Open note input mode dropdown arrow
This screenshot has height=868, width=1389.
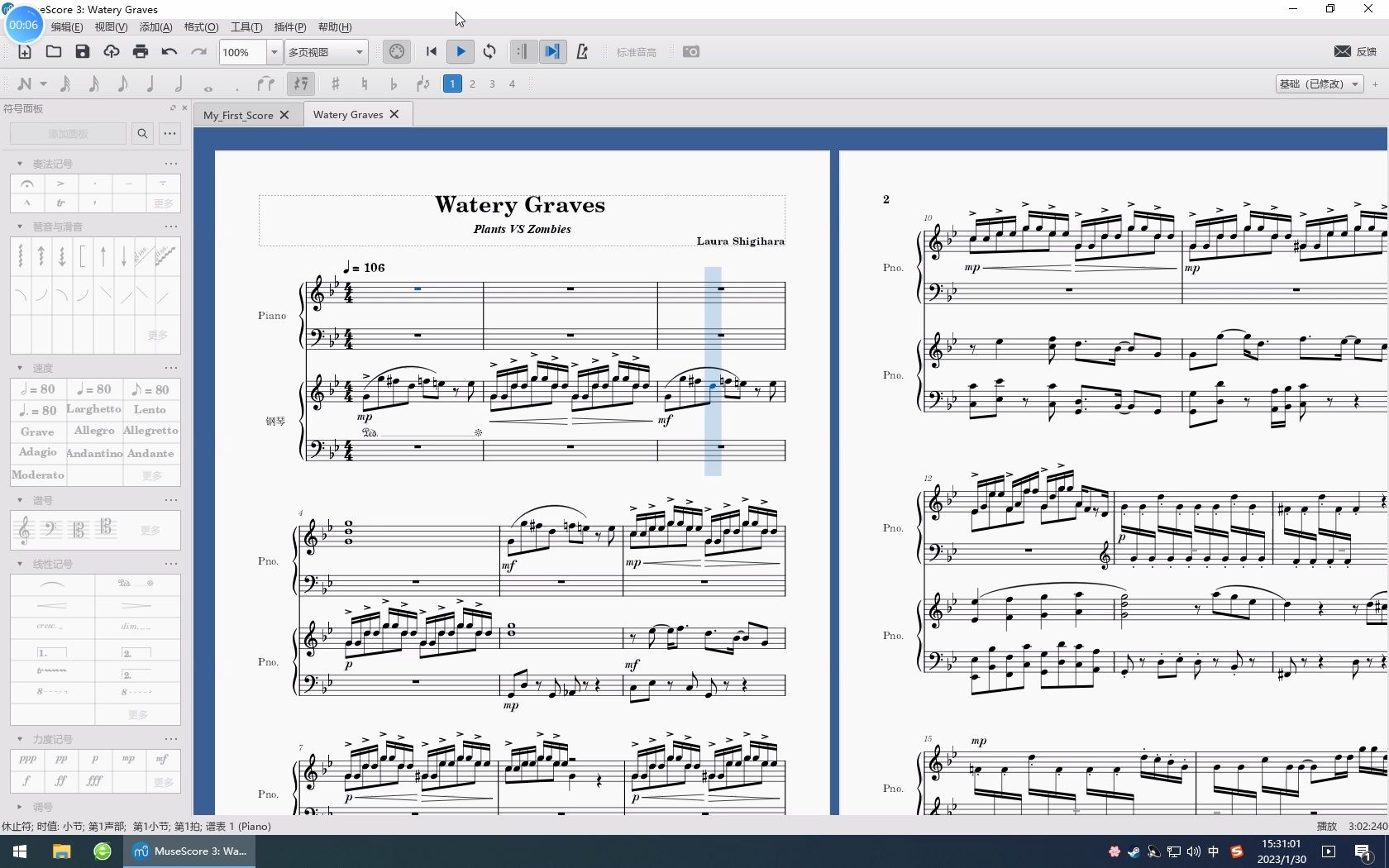click(x=43, y=84)
